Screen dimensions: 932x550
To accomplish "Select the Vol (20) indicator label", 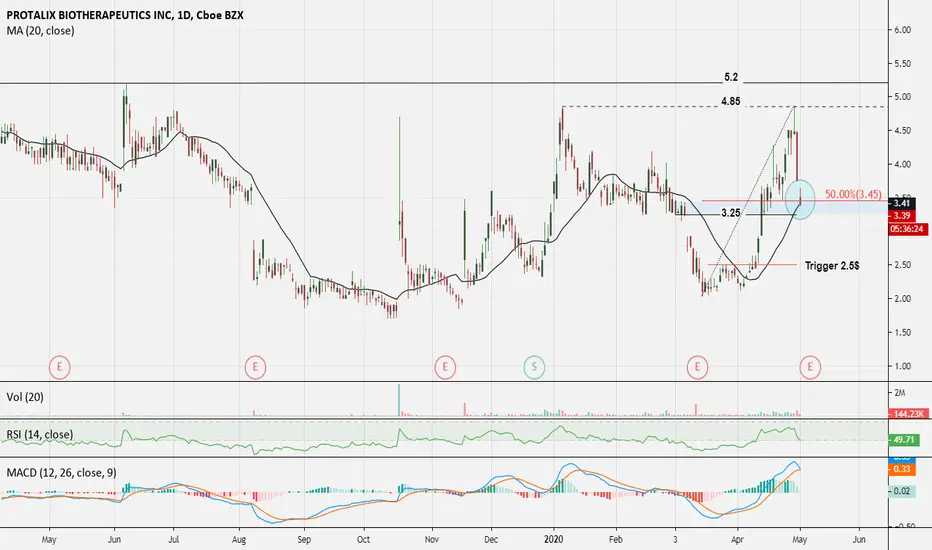I will [25, 397].
